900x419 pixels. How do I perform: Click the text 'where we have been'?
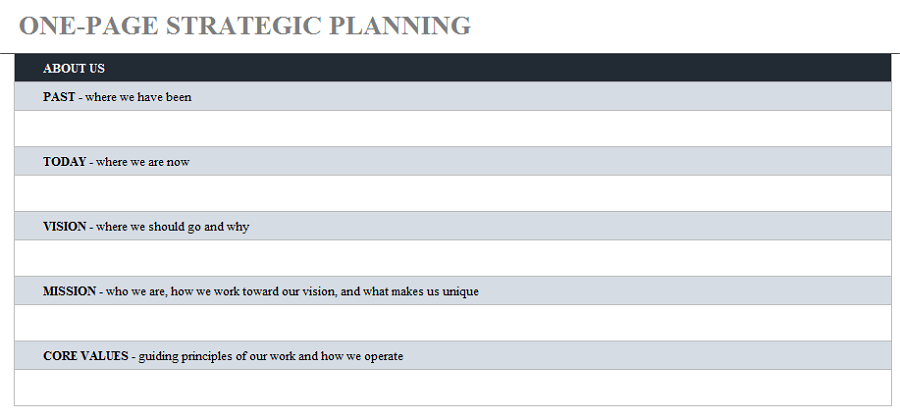tap(138, 97)
